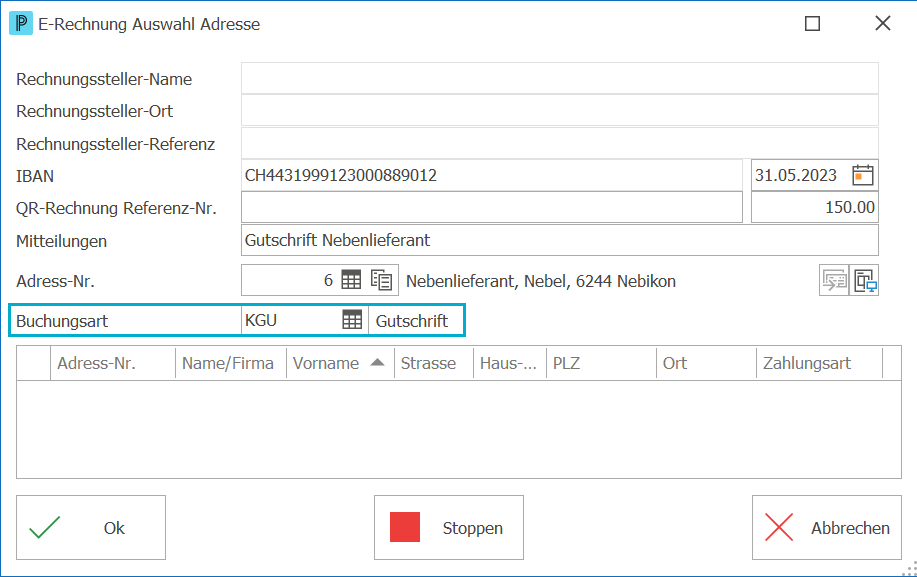
Task: Open address lookup grid beside Adress-Nr.
Action: click(x=351, y=281)
